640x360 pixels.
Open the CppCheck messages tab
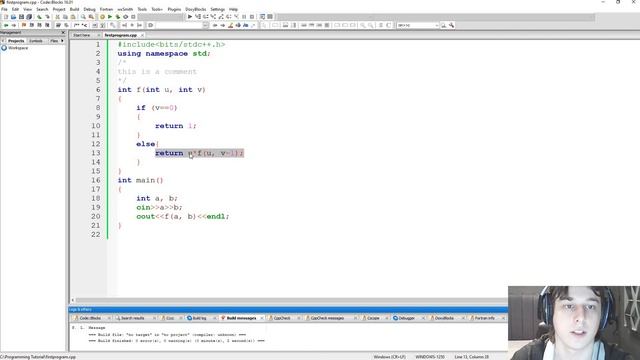click(x=327, y=318)
